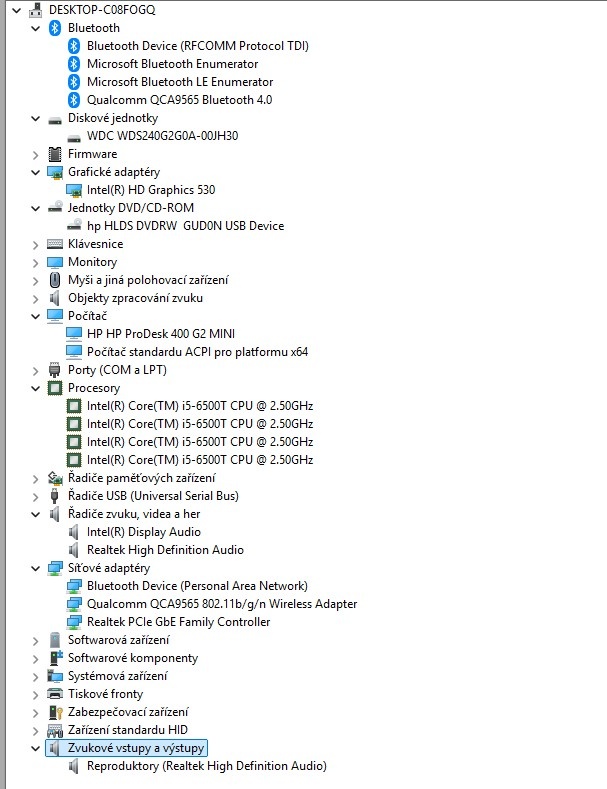Image resolution: width=607 pixels, height=789 pixels.
Task: Collapse the Procesory category
Action: (35, 388)
